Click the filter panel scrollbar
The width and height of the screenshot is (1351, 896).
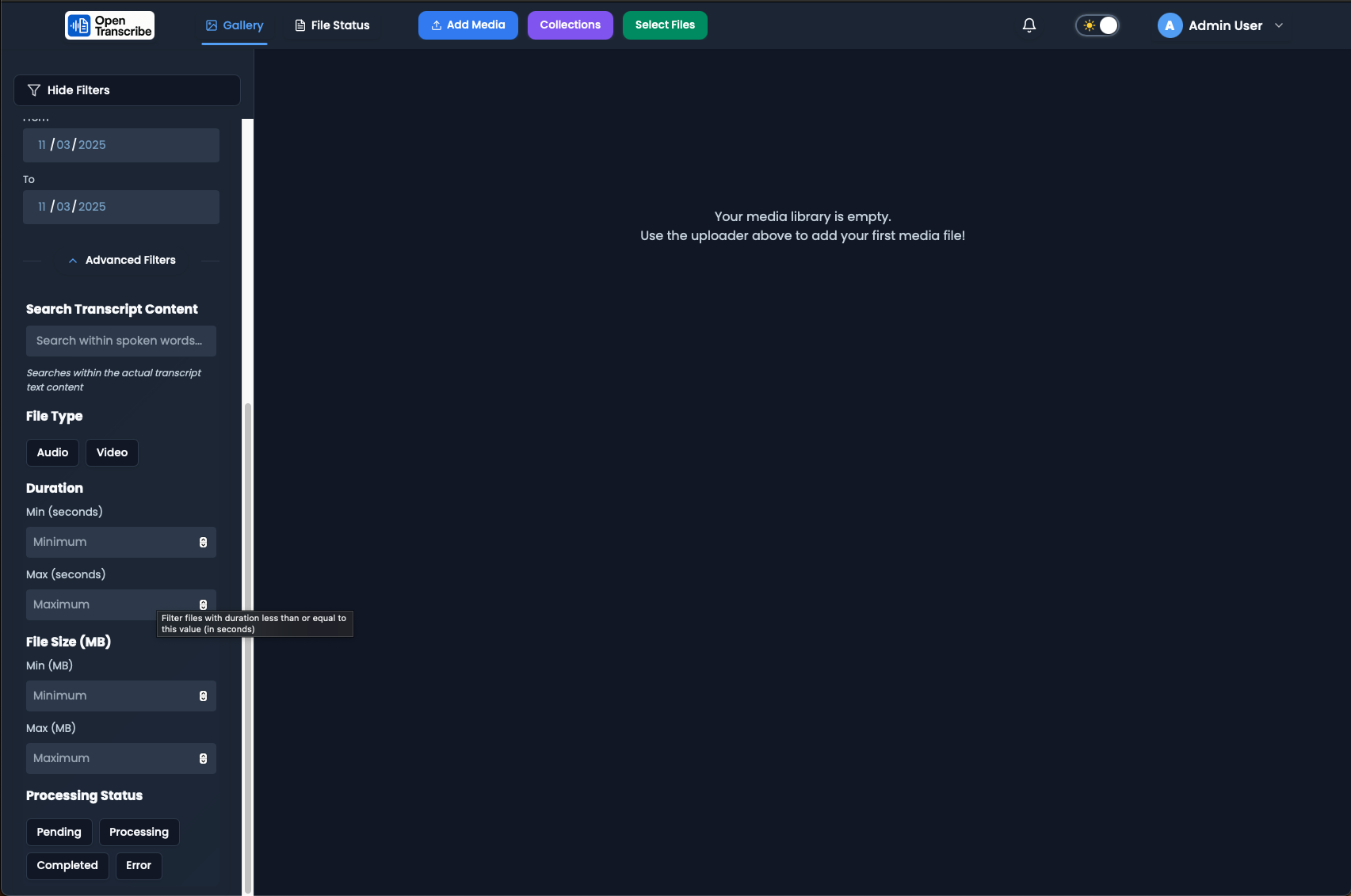coord(248,648)
